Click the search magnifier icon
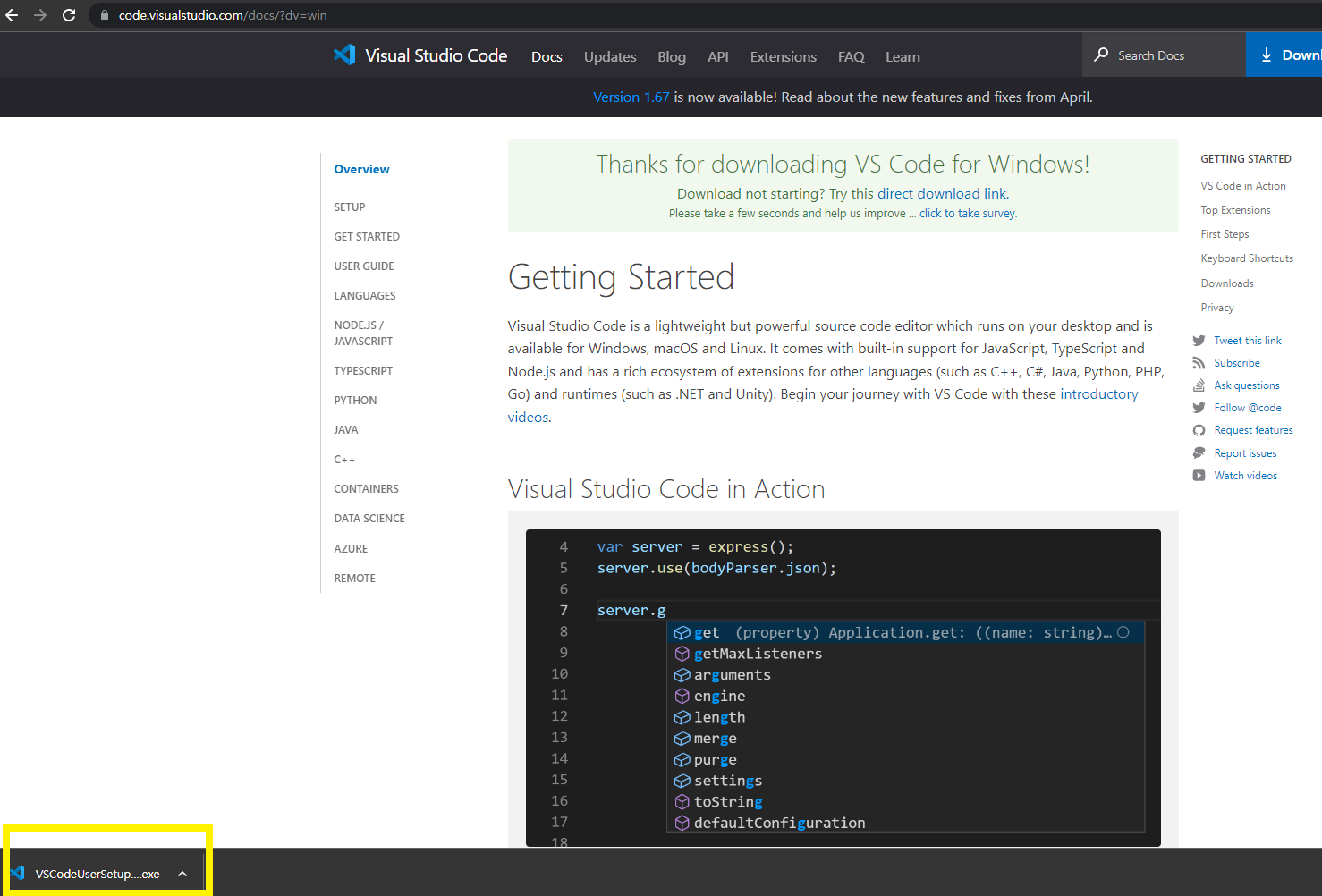 pos(1101,55)
